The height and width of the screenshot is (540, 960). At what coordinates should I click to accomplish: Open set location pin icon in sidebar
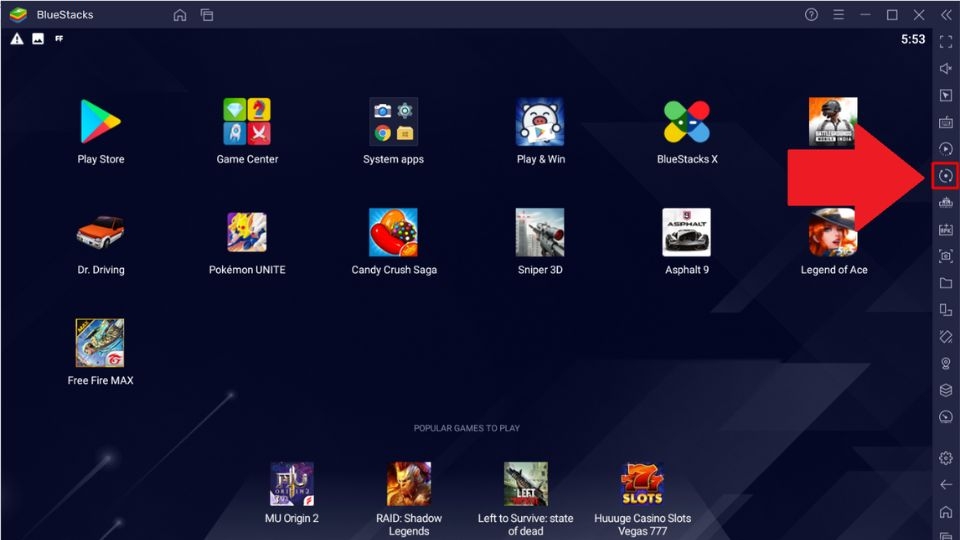point(946,364)
